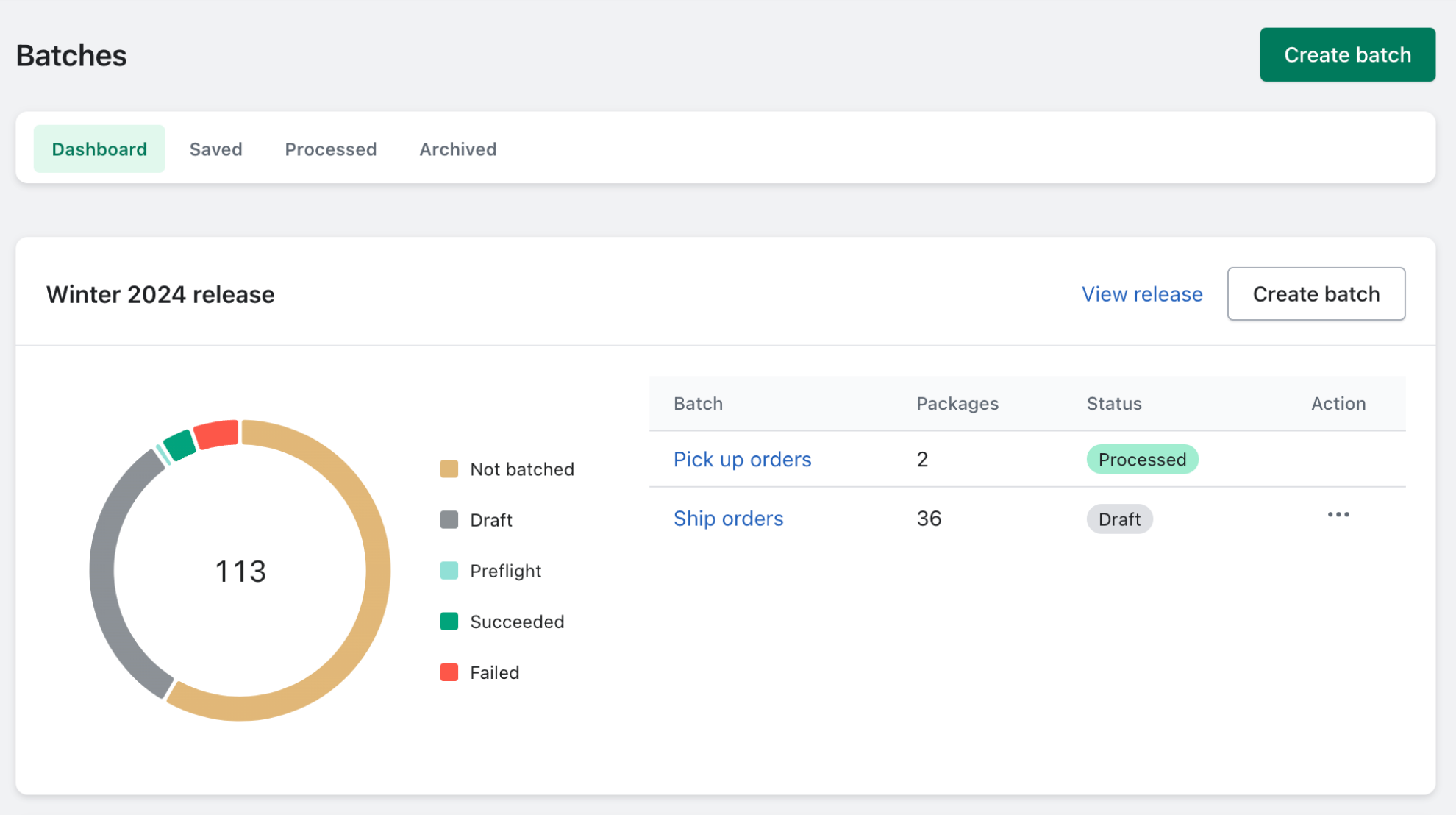
Task: Open the Pick up orders batch
Action: 742,460
